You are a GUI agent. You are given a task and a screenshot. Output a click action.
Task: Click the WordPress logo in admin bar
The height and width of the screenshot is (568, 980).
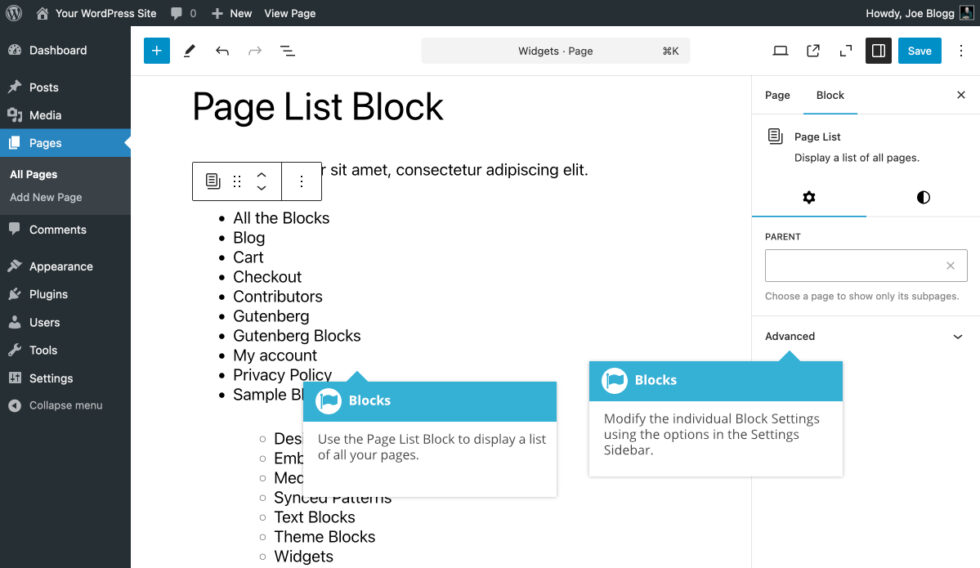coord(14,13)
